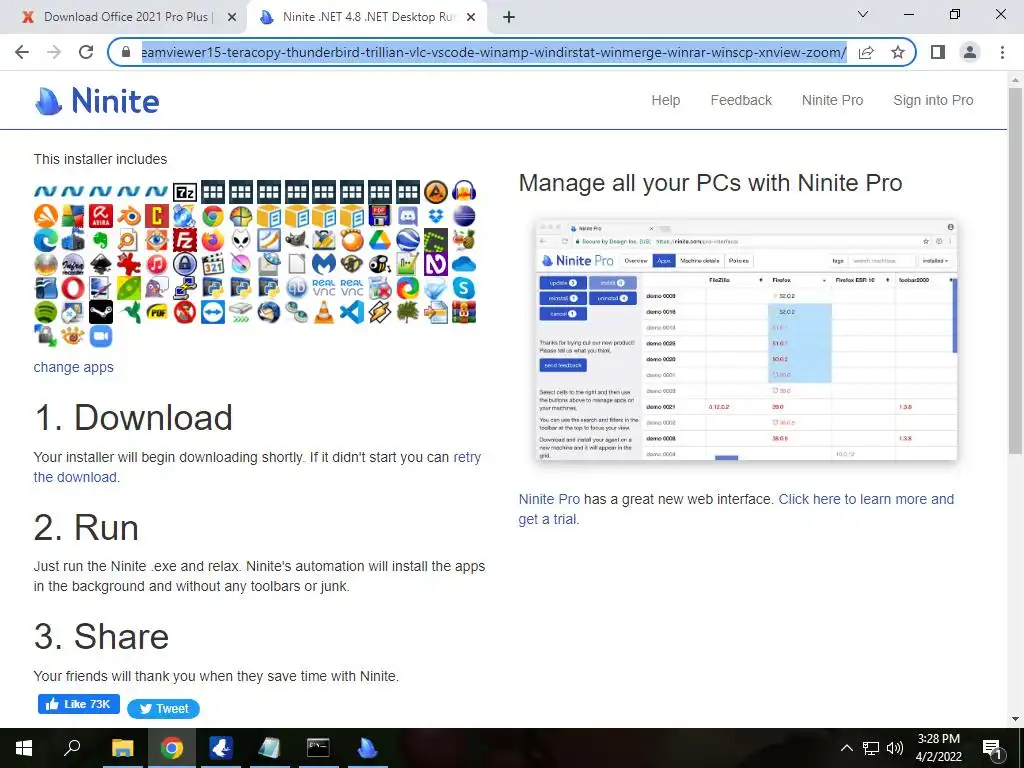Close the Download Office 2021 tab
This screenshot has height=768, width=1024.
pyautogui.click(x=232, y=18)
